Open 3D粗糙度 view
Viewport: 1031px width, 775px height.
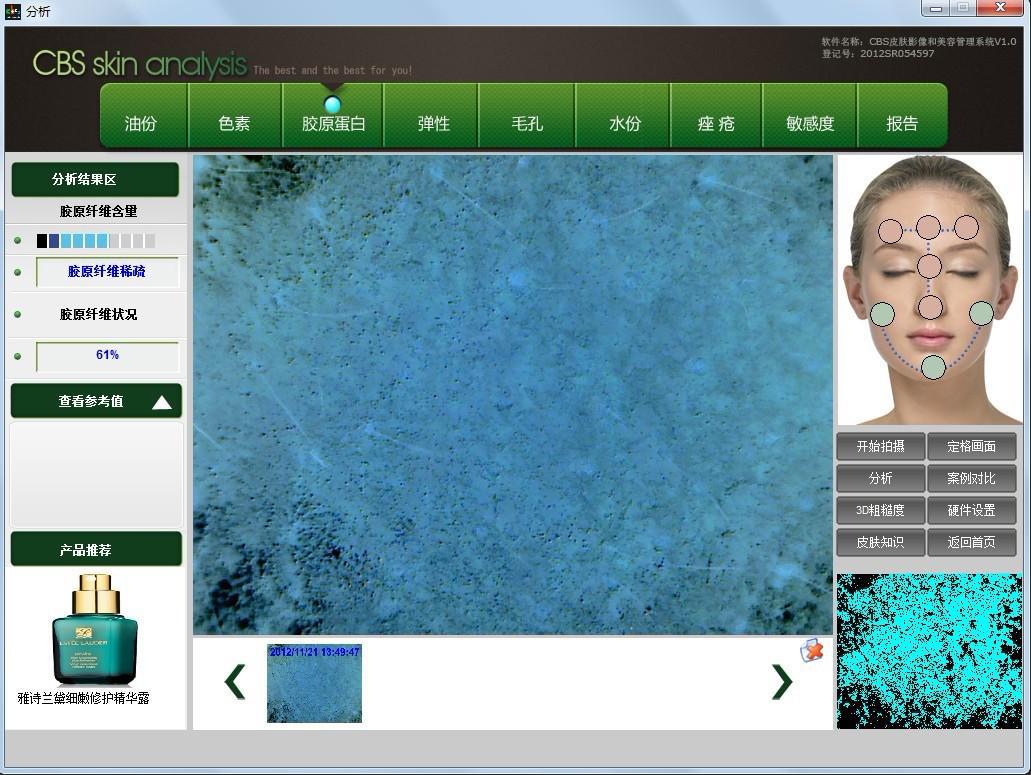coord(880,510)
